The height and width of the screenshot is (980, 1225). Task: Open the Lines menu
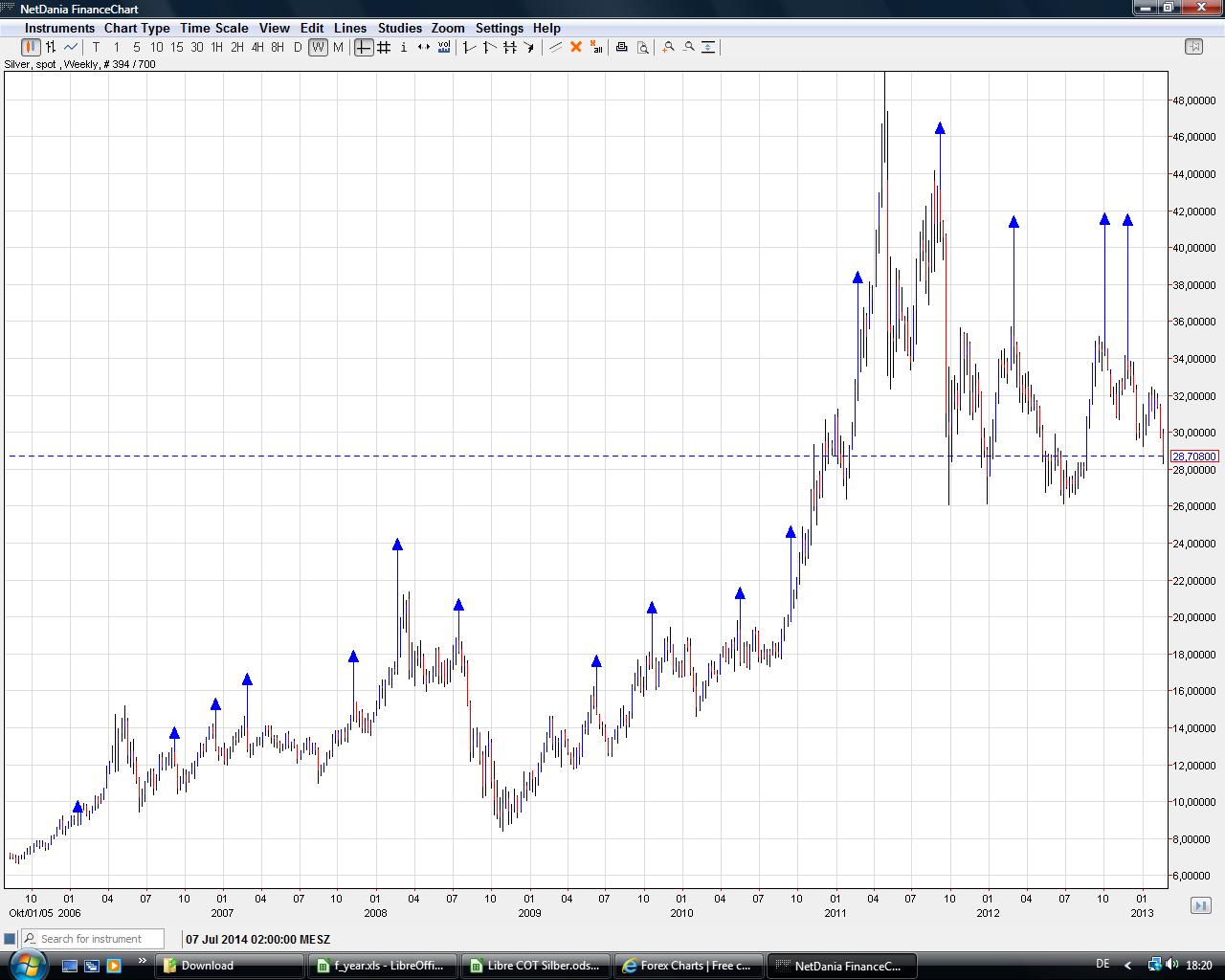click(350, 28)
